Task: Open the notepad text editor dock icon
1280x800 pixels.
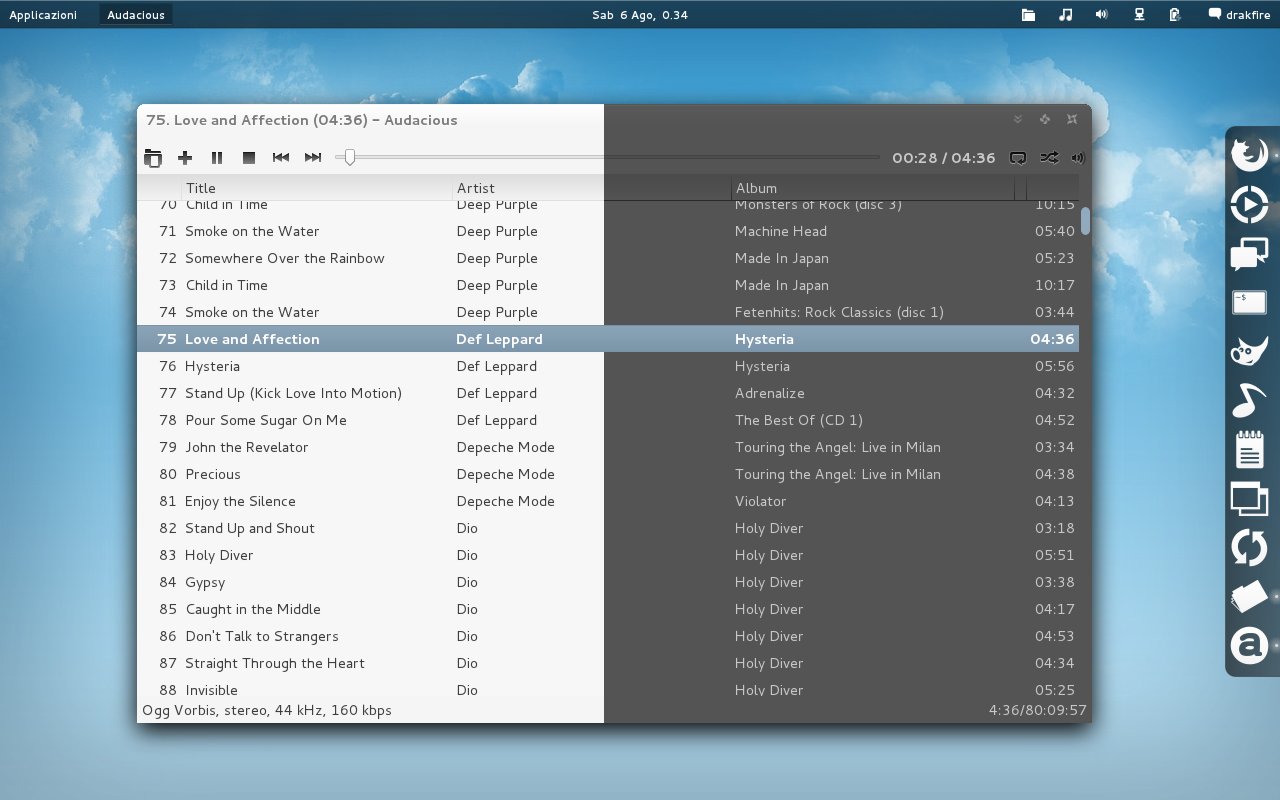Action: point(1249,450)
